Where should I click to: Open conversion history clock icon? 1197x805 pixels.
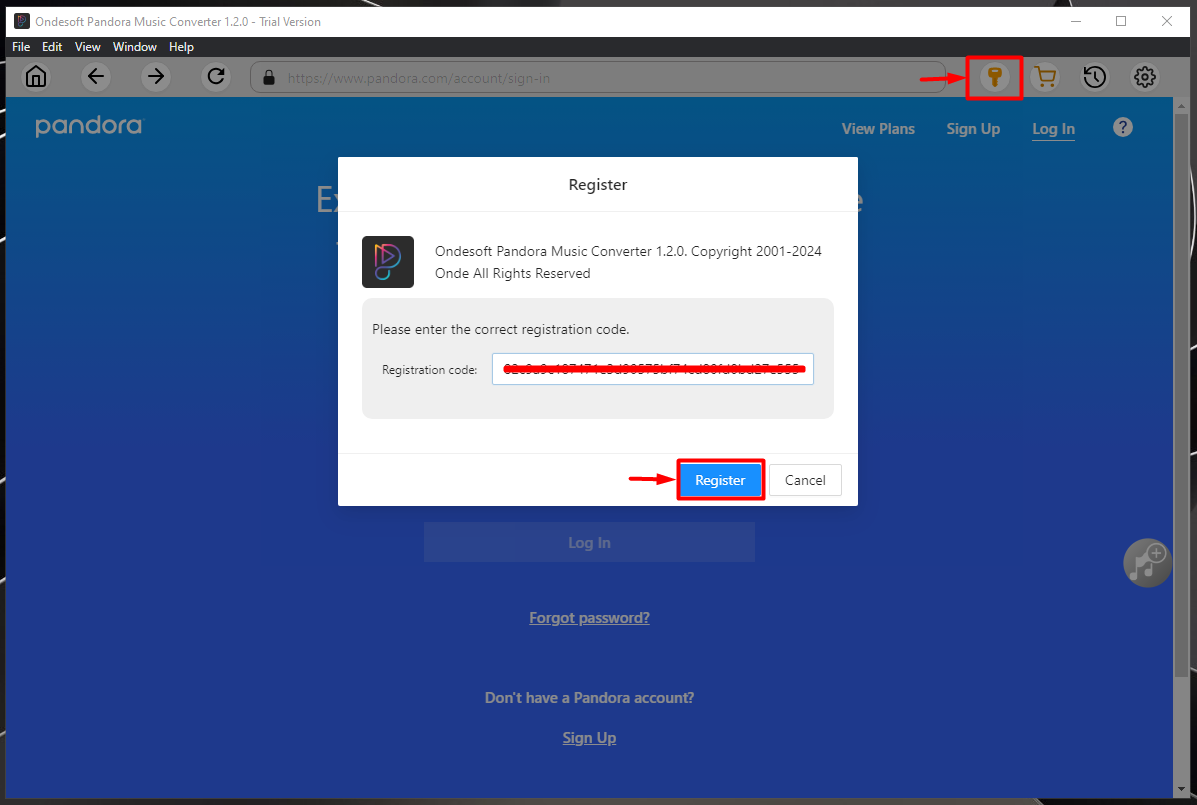pos(1095,77)
